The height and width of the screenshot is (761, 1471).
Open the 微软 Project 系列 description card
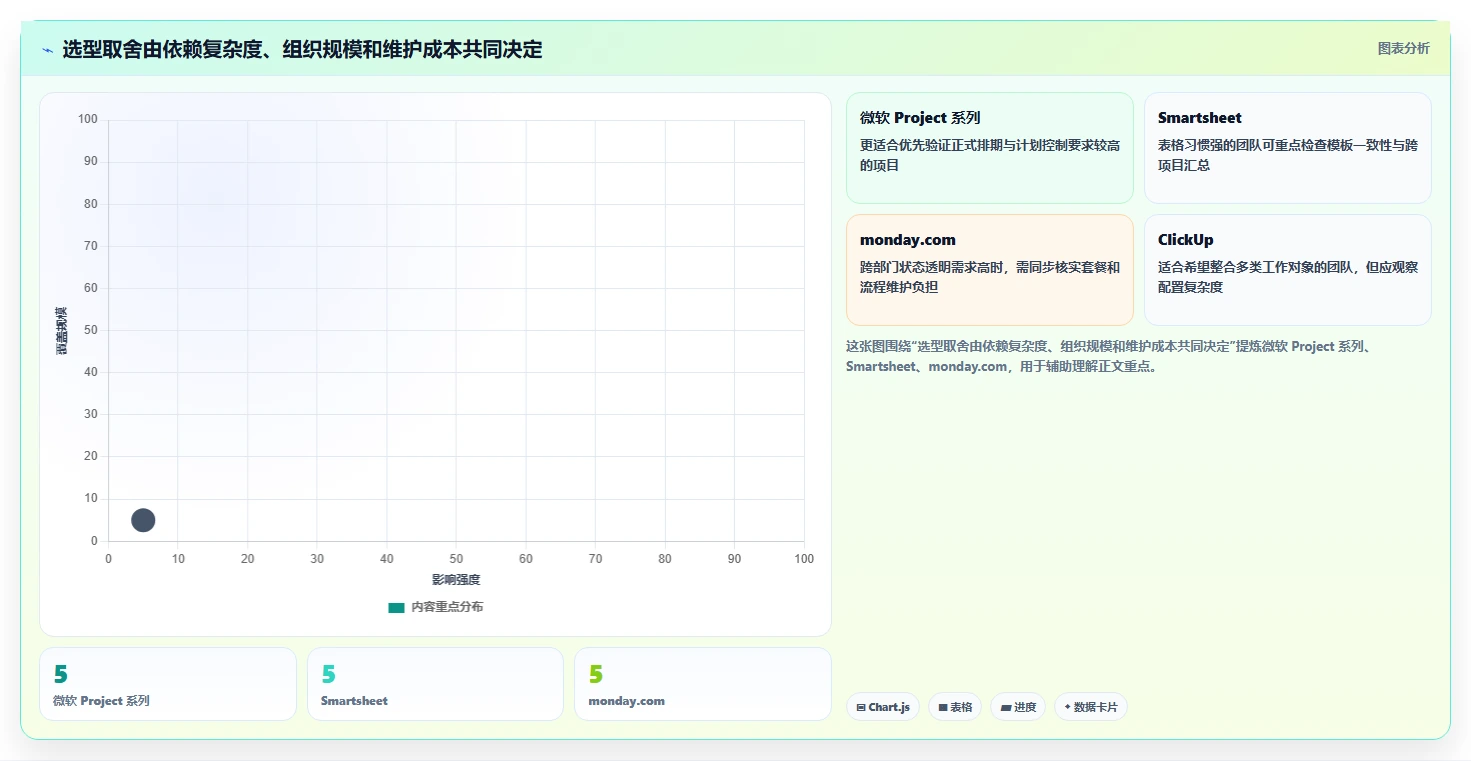[x=989, y=148]
